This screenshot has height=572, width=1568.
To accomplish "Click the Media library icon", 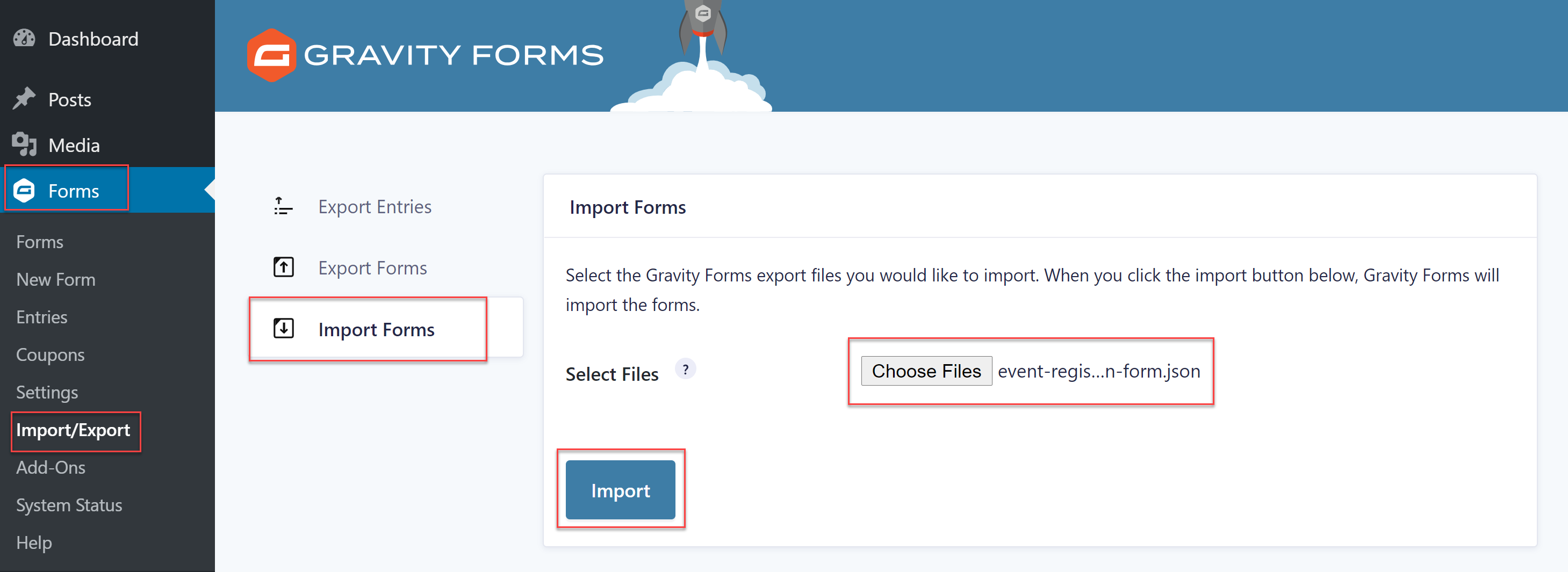I will tap(24, 144).
